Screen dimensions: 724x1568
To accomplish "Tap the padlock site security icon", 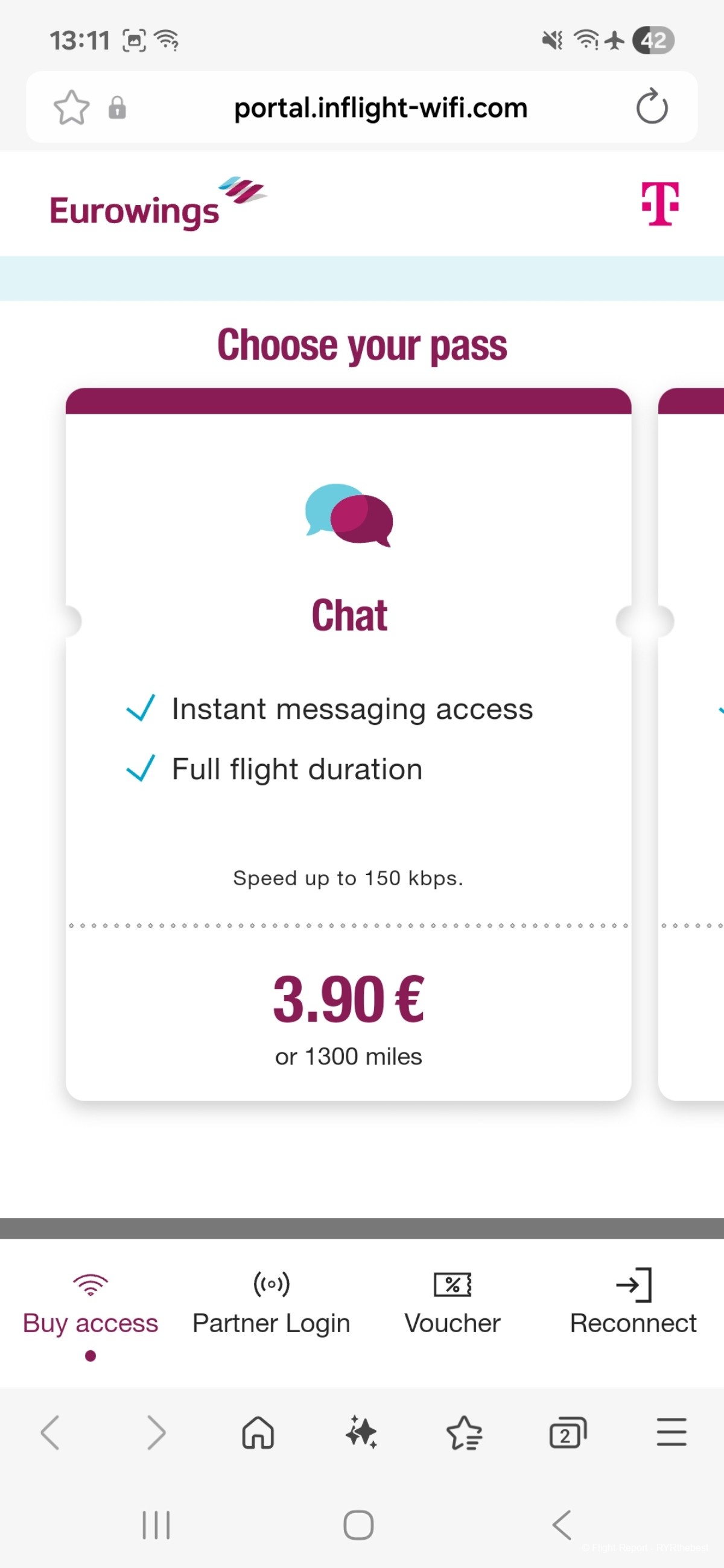I will click(x=117, y=108).
